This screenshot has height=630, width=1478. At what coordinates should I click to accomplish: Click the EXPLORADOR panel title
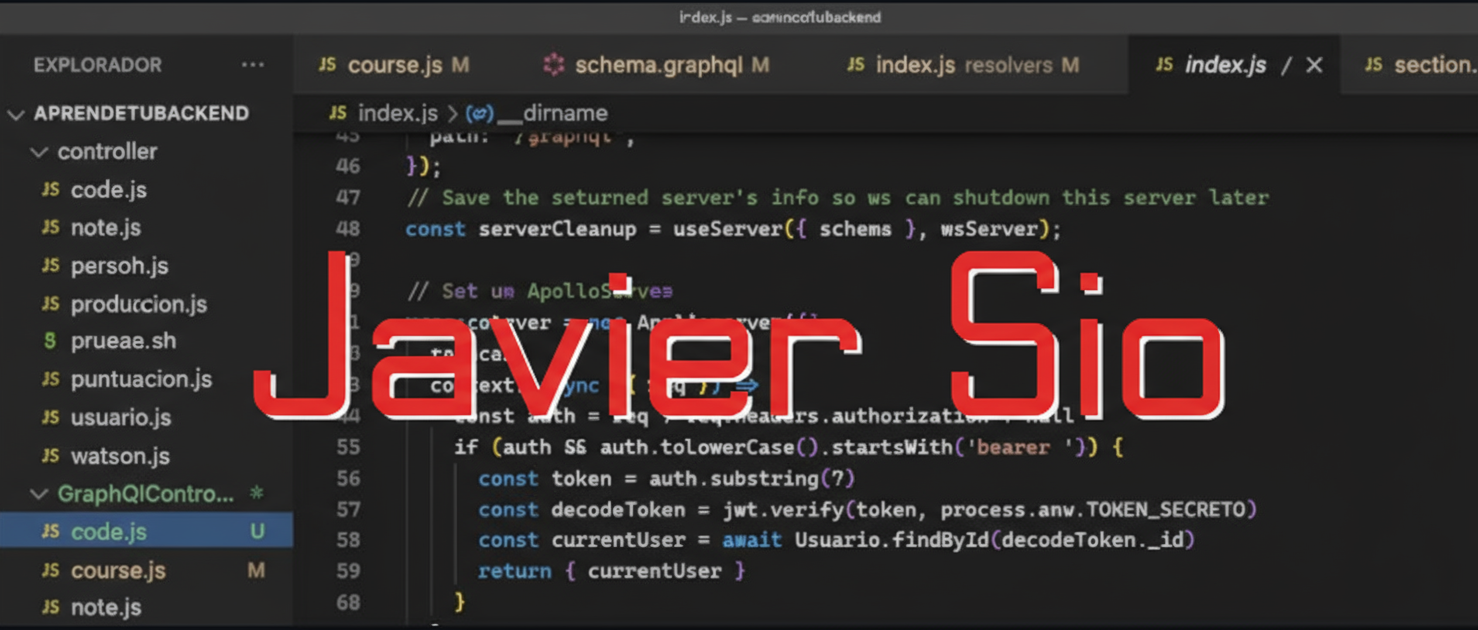click(x=98, y=66)
